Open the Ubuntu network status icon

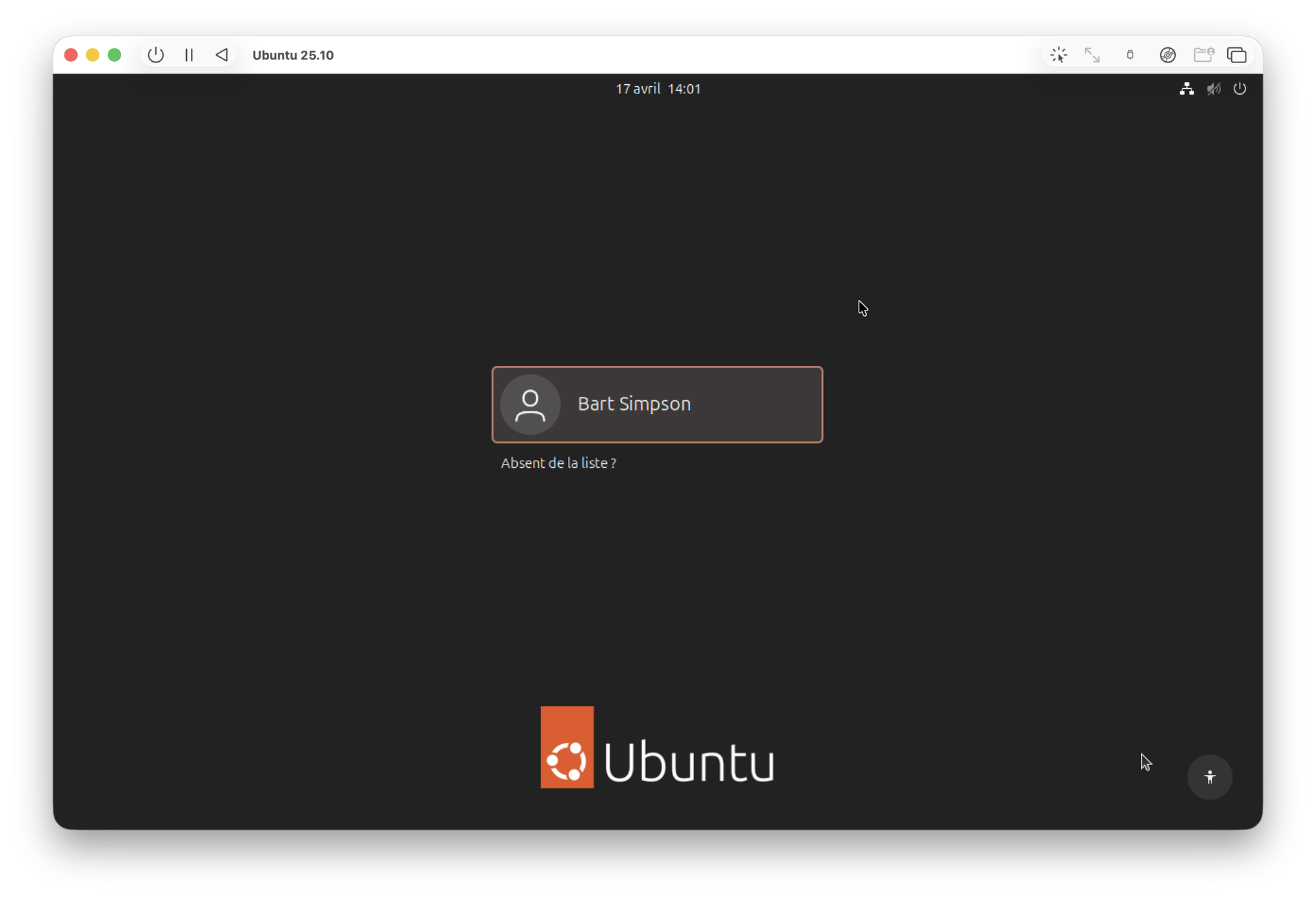1186,89
